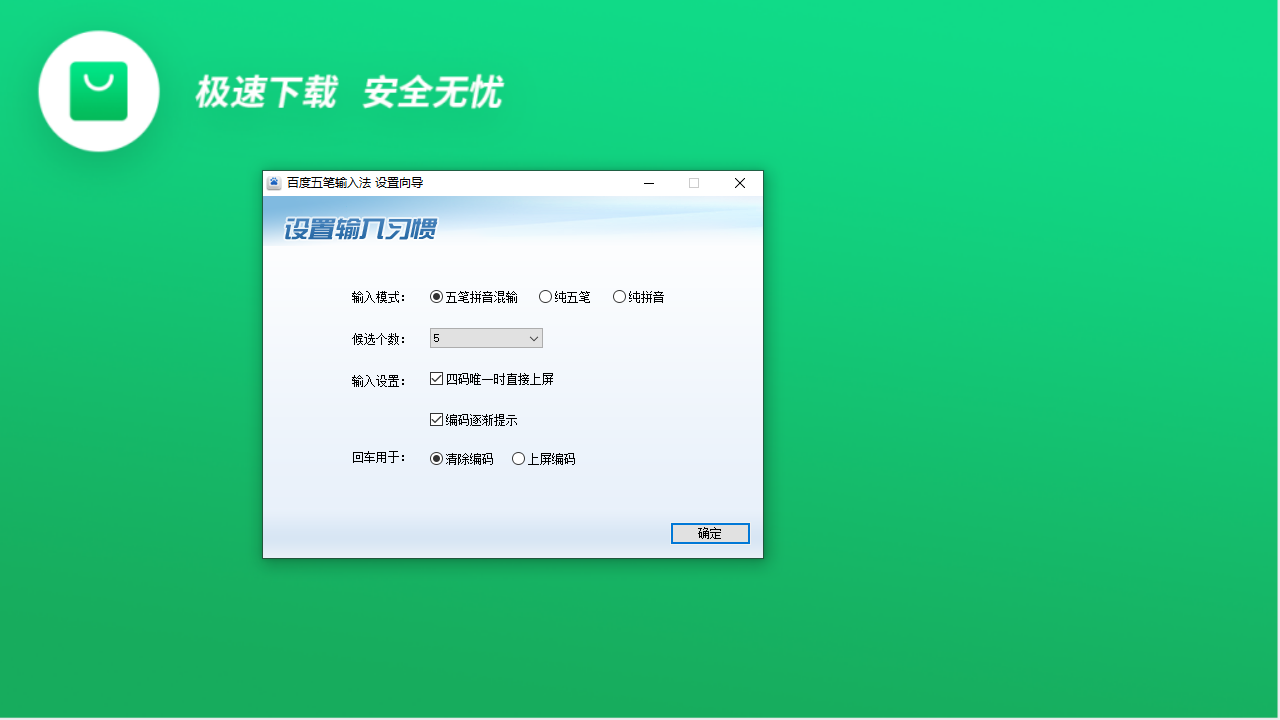Minimize the setup wizard window
The width and height of the screenshot is (1280, 720).
648,183
